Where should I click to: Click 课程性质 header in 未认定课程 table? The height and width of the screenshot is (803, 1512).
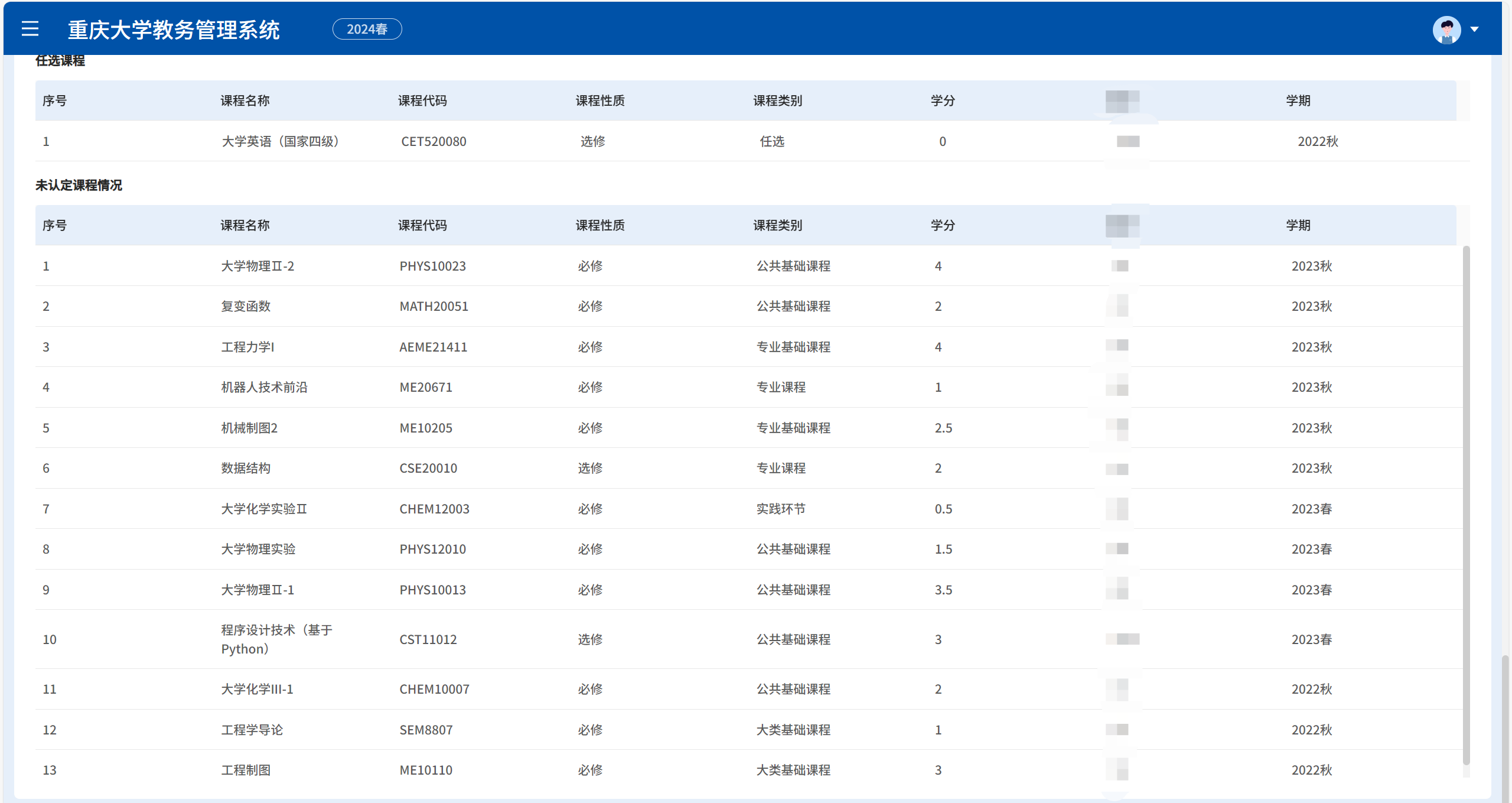600,225
